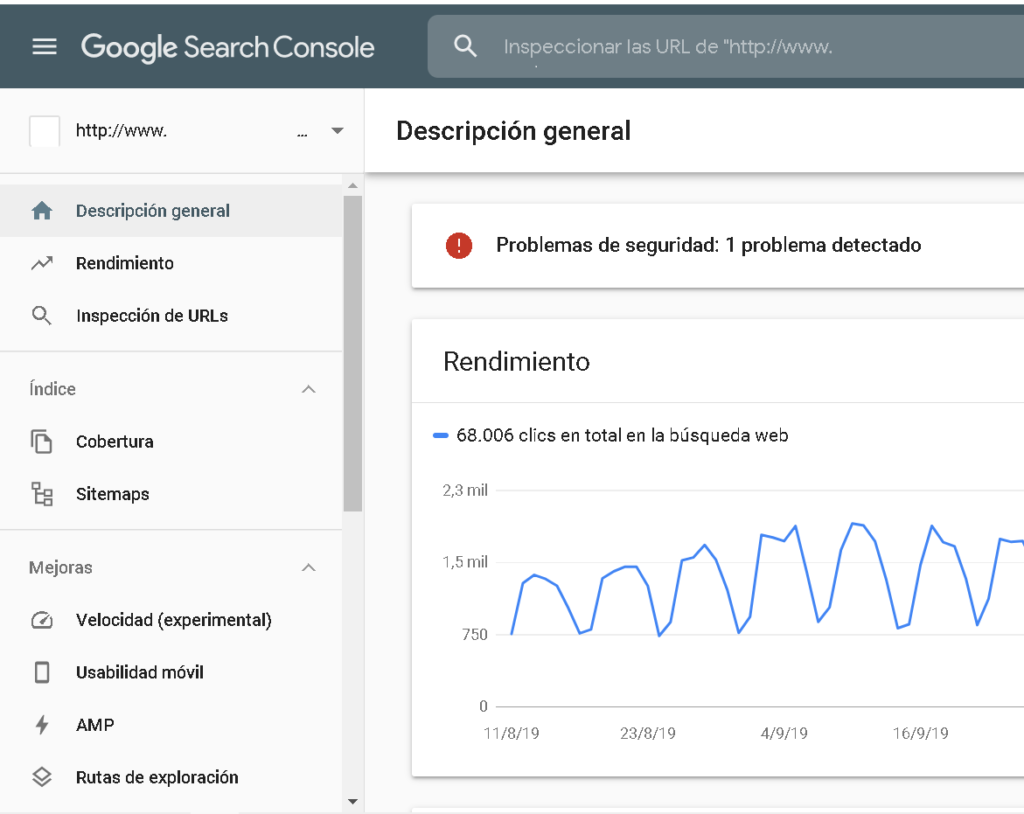Open Rutas de exploración report
The image size is (1024, 814).
tap(171, 777)
